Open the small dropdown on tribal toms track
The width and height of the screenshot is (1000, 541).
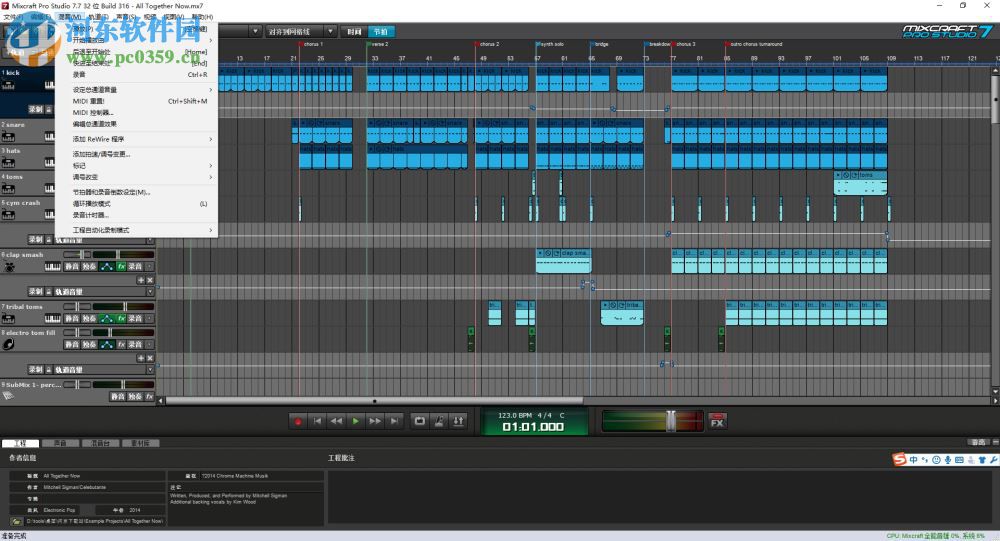[x=150, y=318]
